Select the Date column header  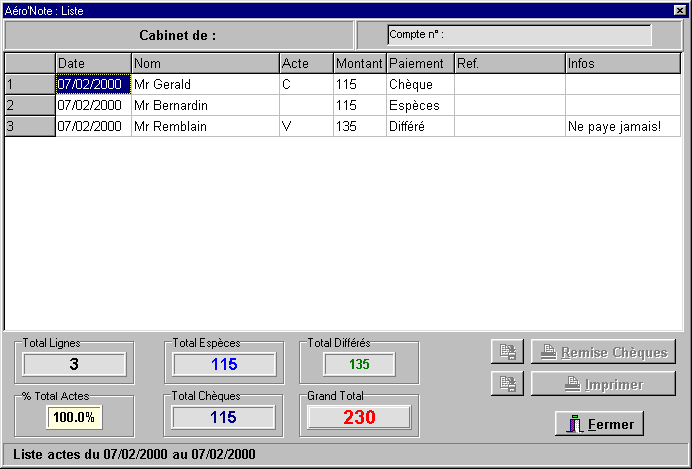point(94,64)
